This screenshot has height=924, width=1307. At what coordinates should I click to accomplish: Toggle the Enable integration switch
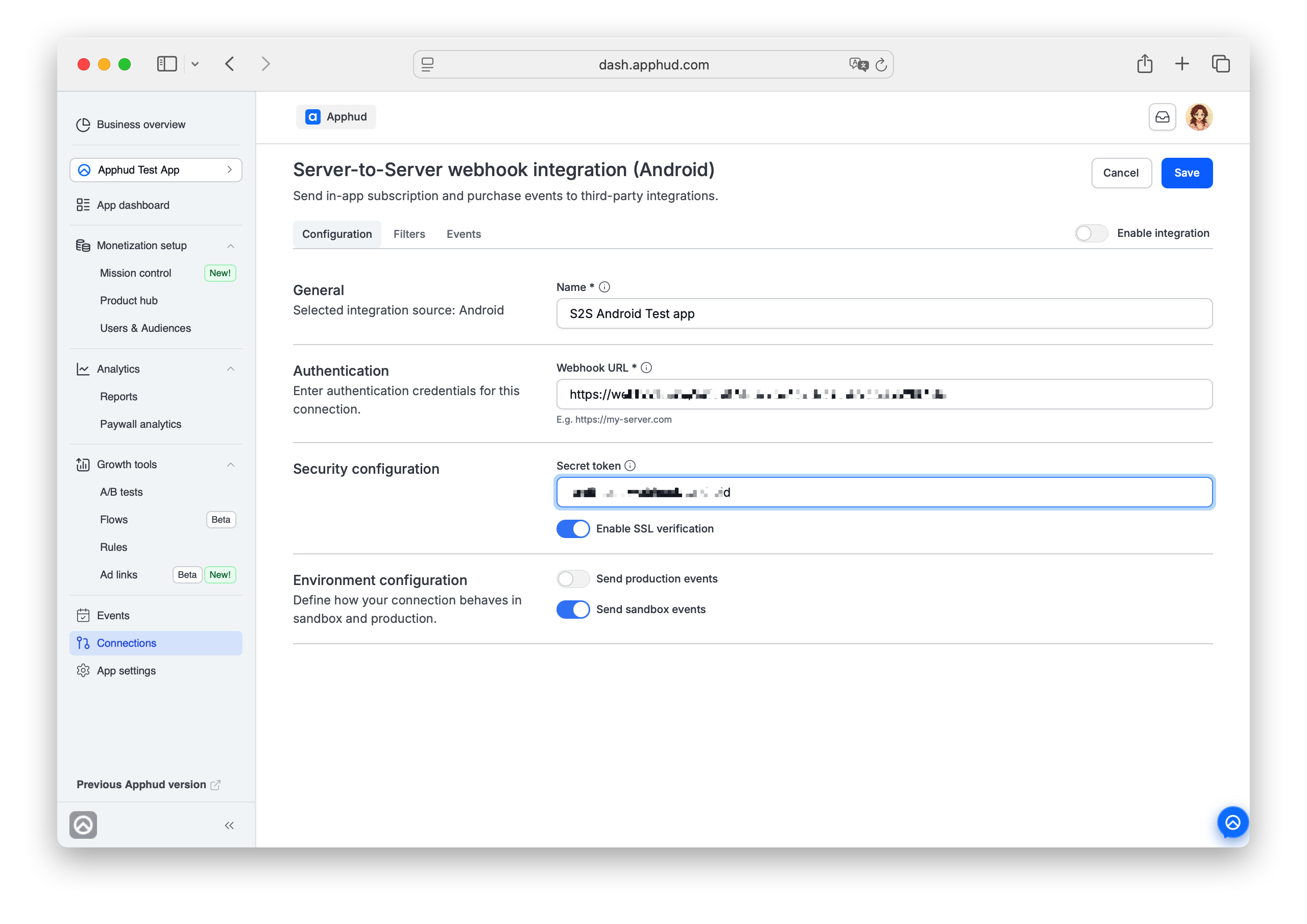tap(1091, 233)
